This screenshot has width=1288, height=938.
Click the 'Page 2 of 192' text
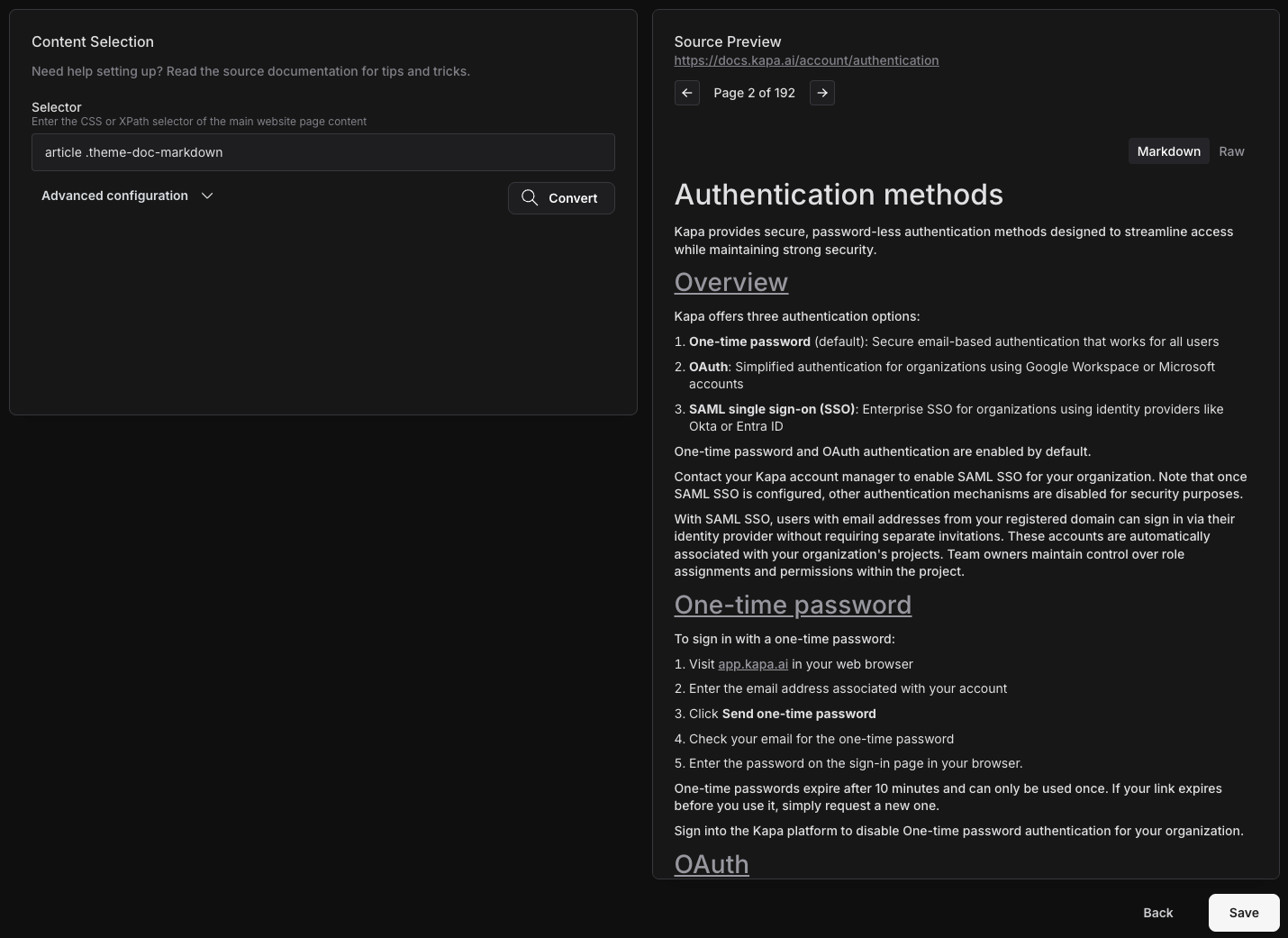pos(754,93)
